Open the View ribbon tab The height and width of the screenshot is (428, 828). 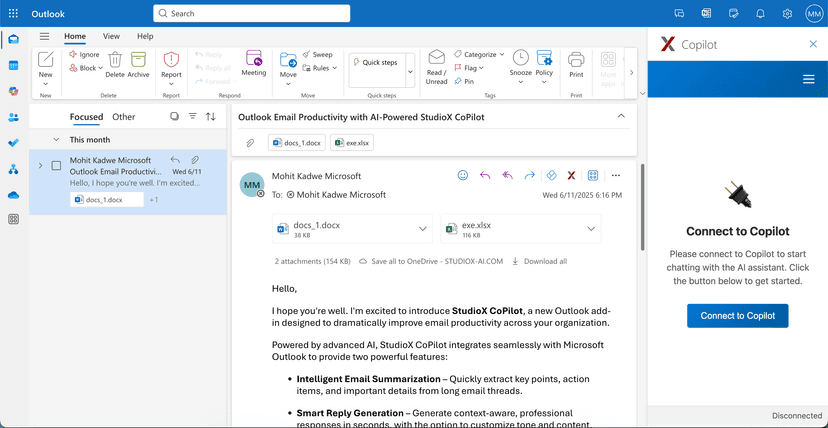[111, 36]
